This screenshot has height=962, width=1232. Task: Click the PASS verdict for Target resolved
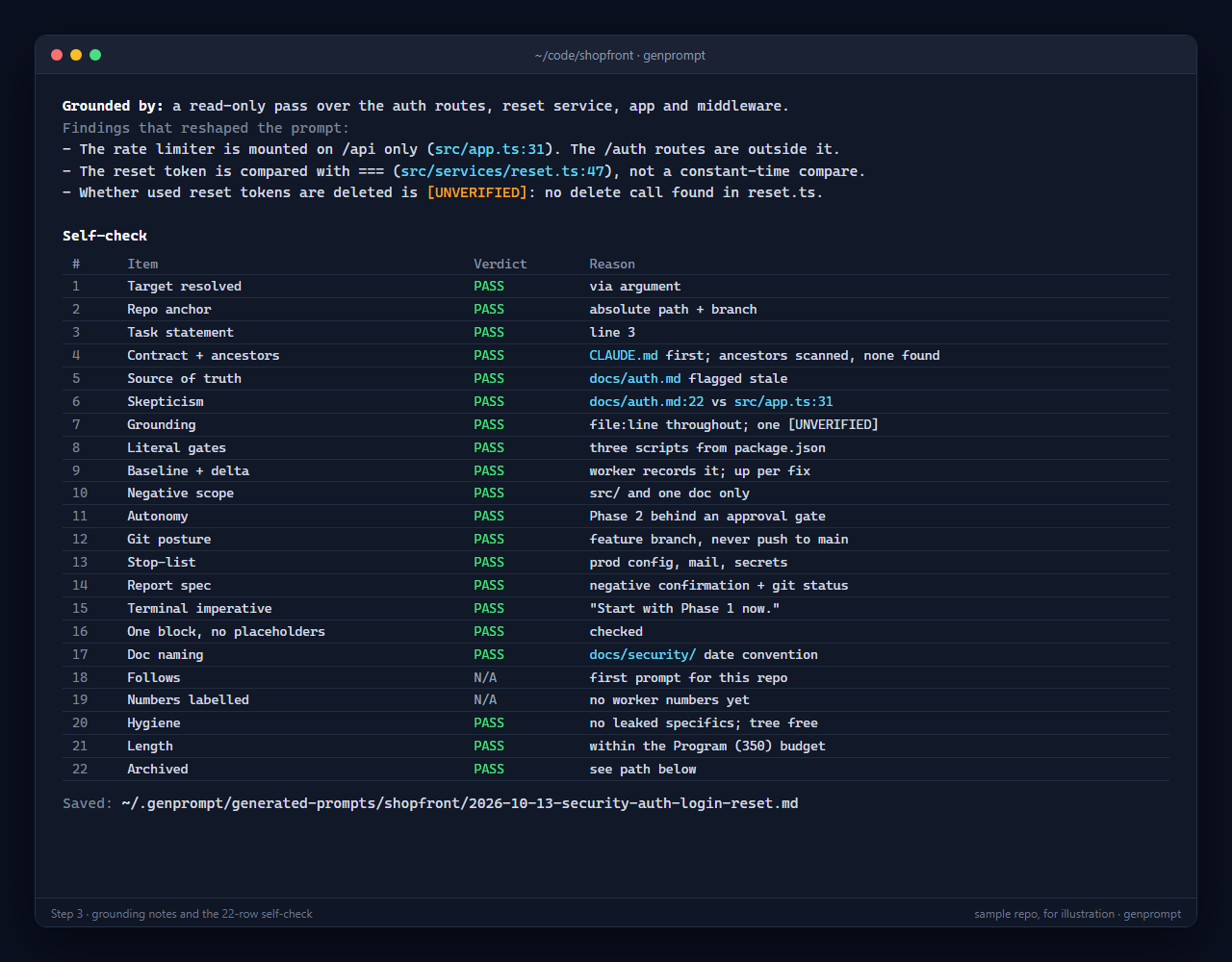489,286
